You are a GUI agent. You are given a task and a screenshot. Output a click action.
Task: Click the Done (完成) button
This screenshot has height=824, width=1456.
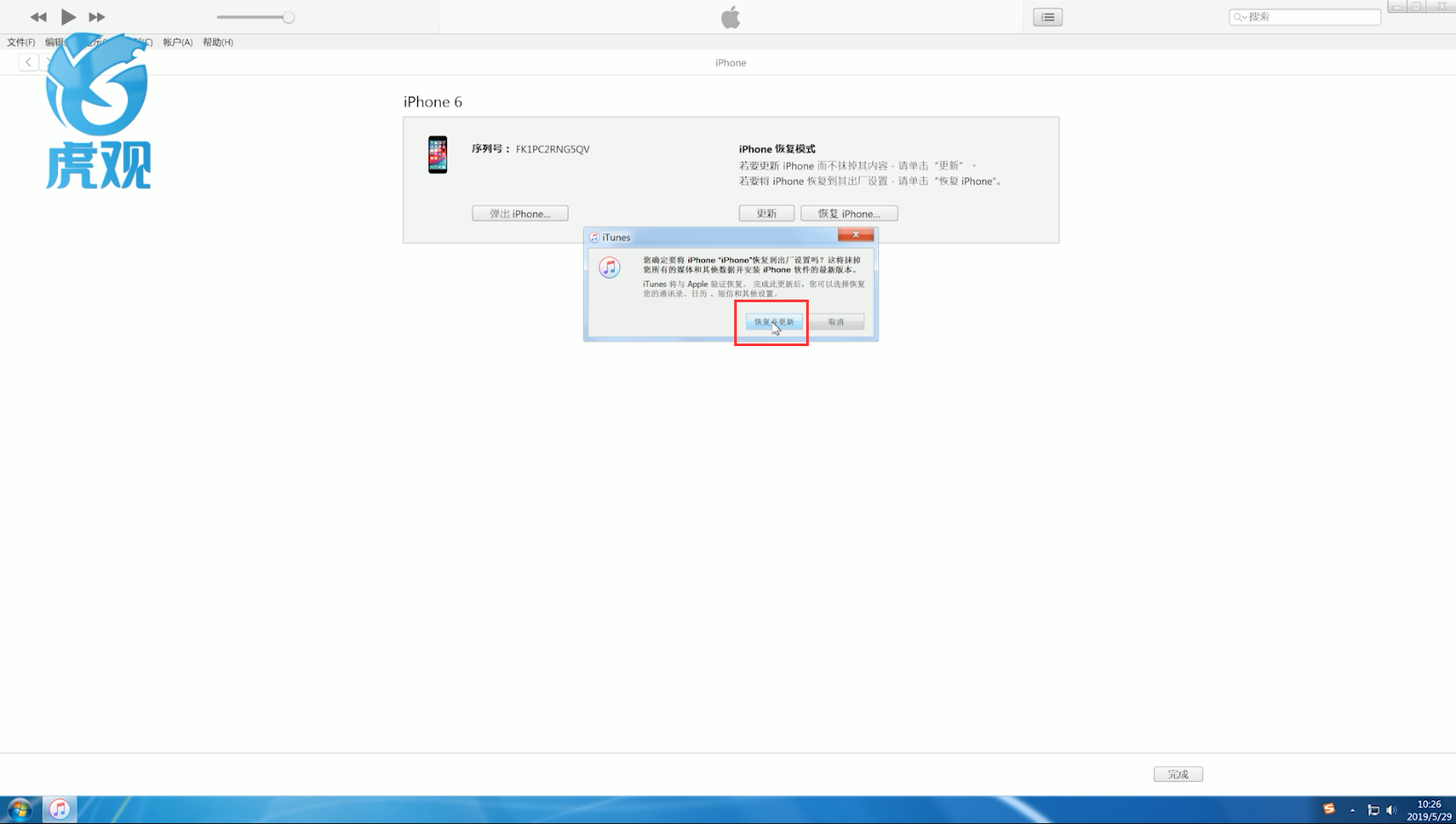coord(1178,774)
